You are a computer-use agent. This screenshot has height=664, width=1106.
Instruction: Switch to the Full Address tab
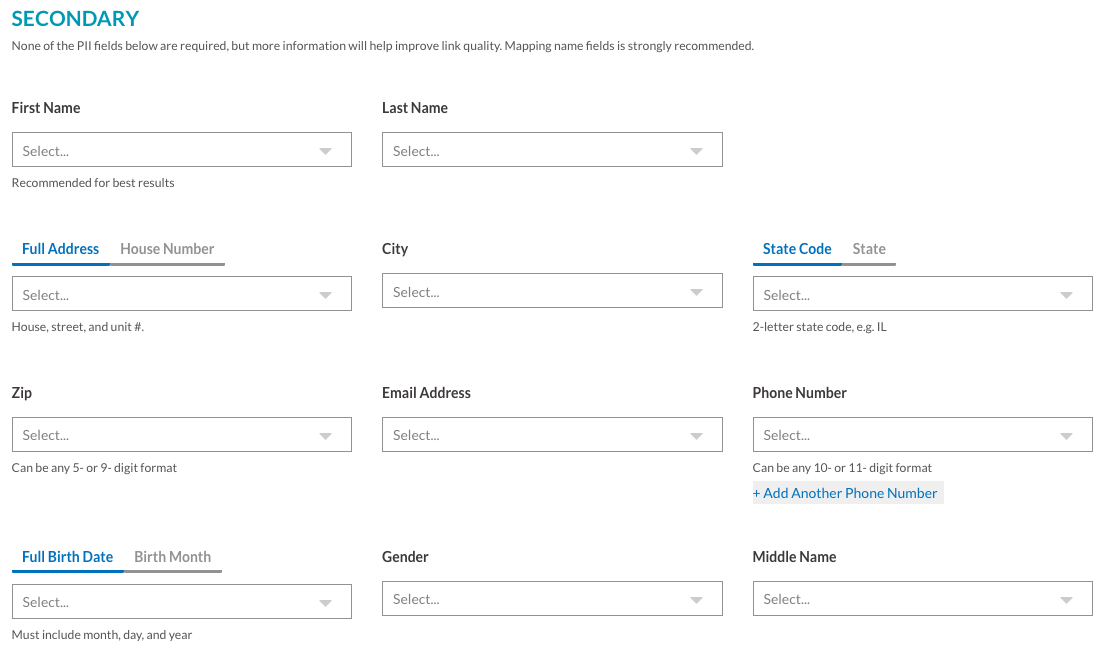click(x=61, y=249)
